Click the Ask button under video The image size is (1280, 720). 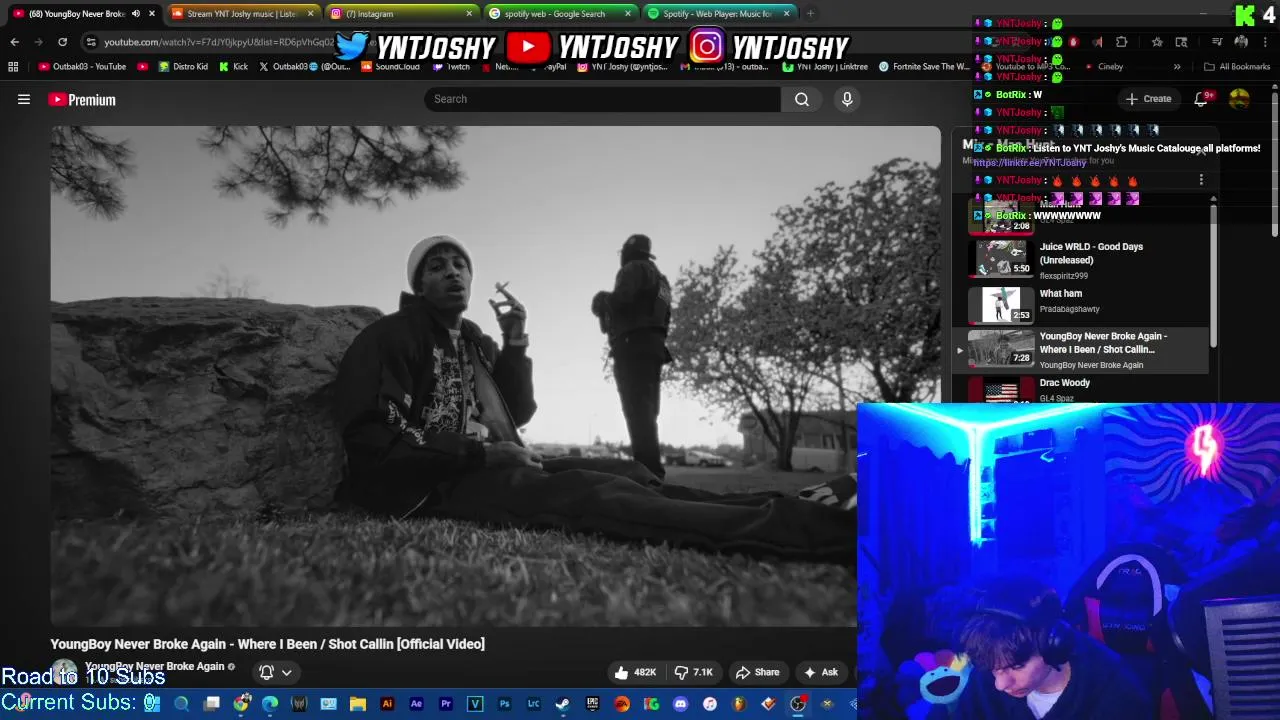(x=821, y=672)
